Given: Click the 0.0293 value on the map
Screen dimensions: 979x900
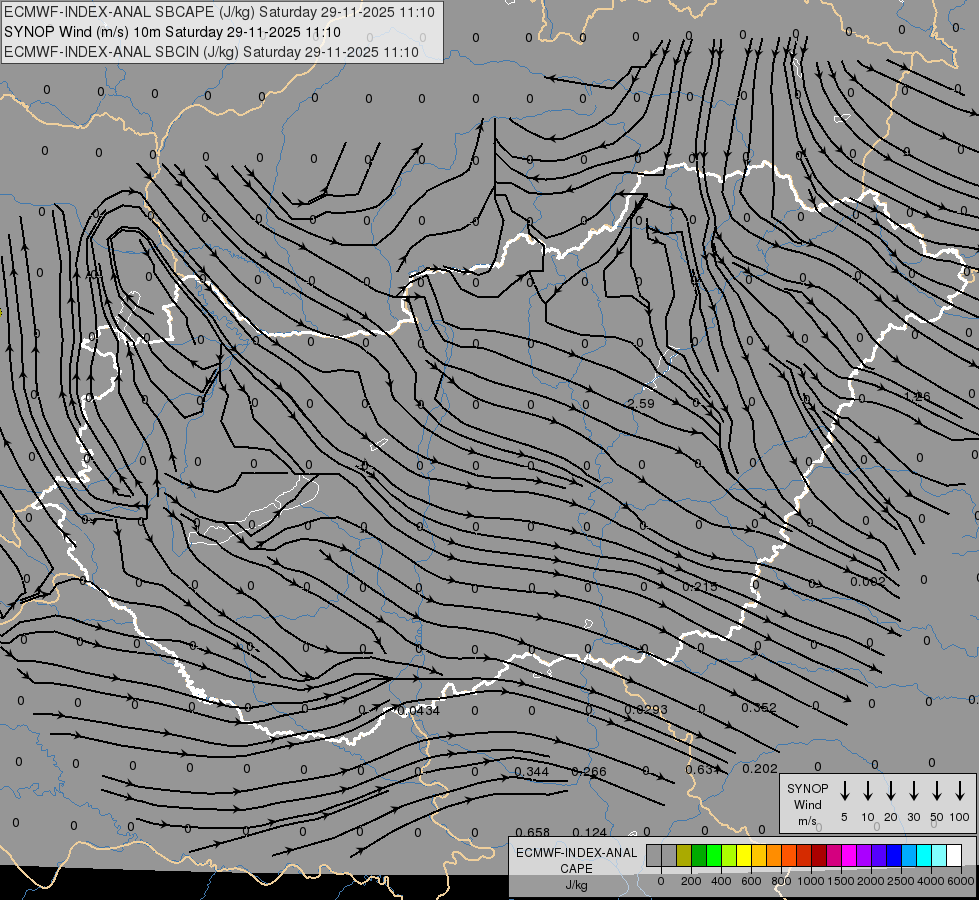Looking at the screenshot, I should (646, 710).
